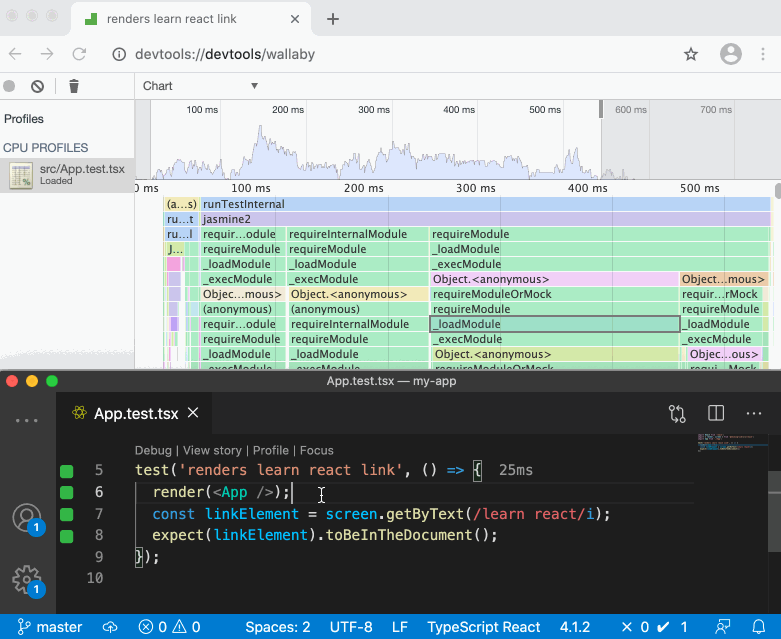Click the Profile code lens link
This screenshot has height=639, width=781.
[270, 450]
